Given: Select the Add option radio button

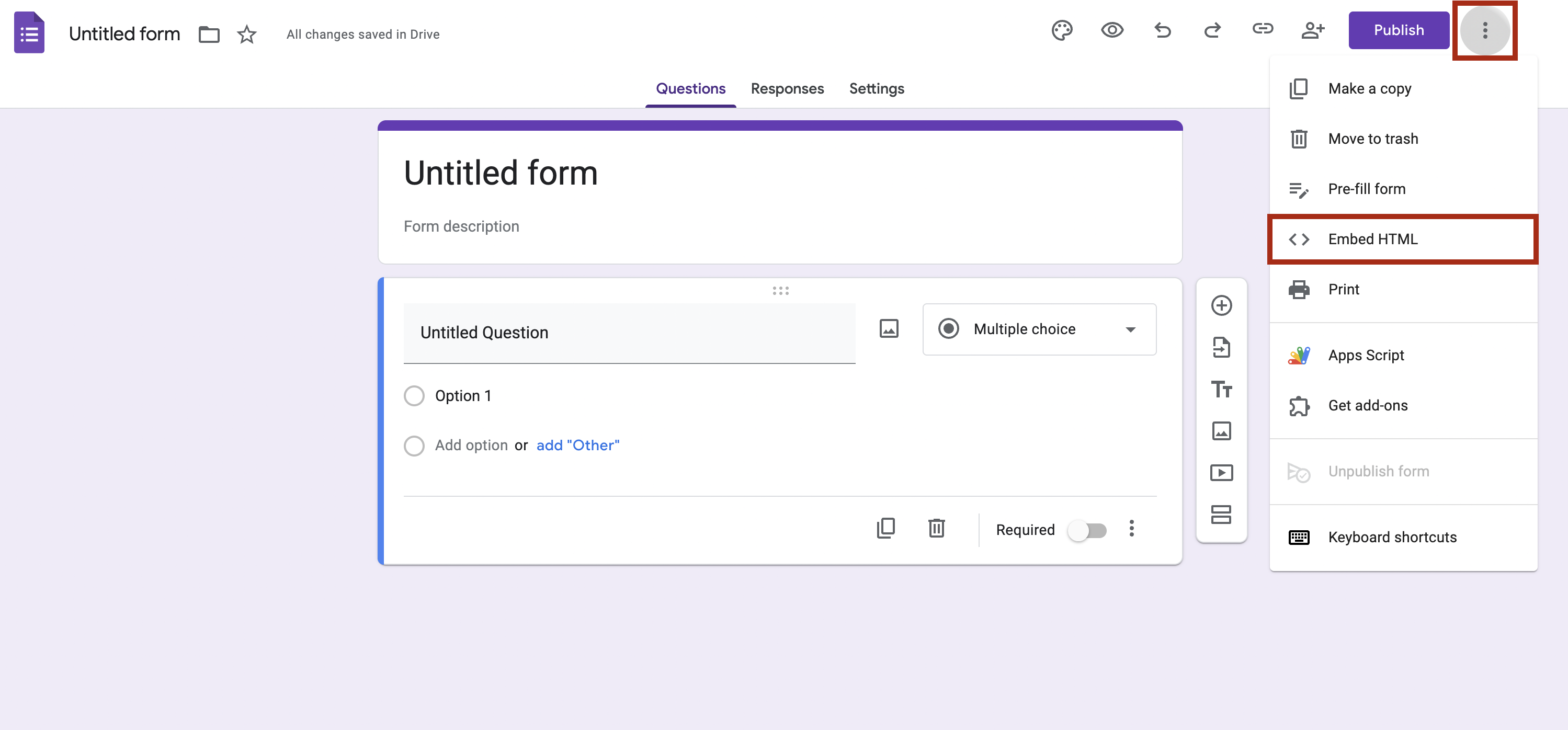Looking at the screenshot, I should pyautogui.click(x=415, y=445).
